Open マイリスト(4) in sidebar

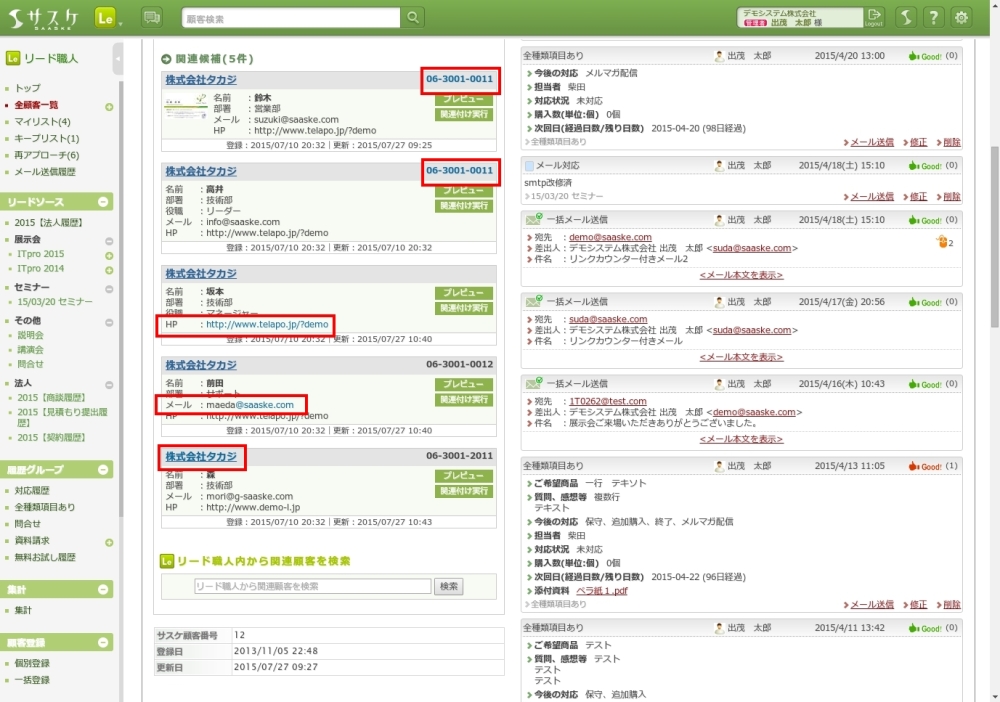[x=42, y=122]
